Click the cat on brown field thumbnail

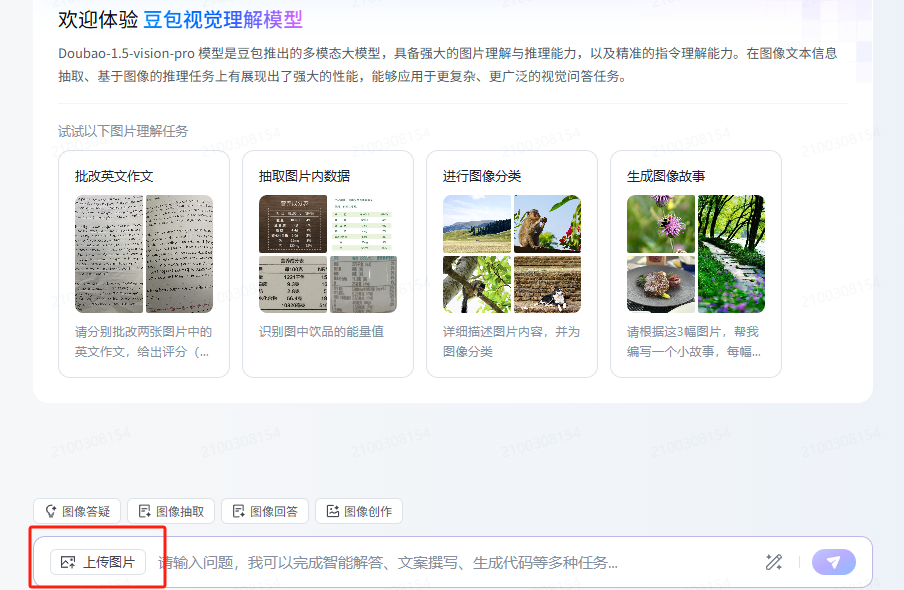click(x=547, y=284)
